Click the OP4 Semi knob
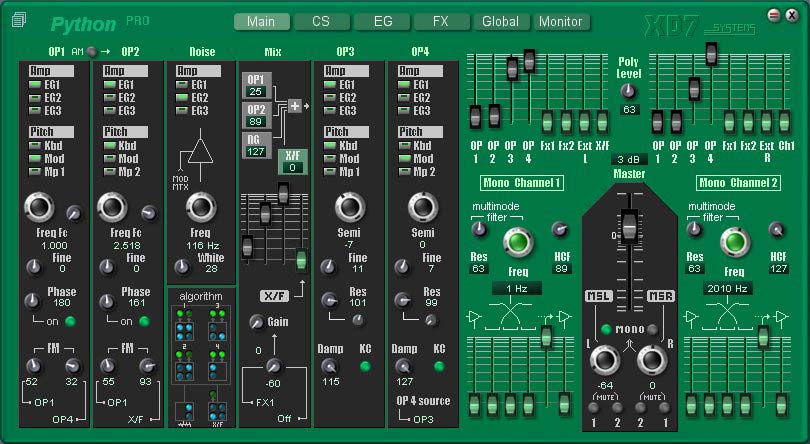The width and height of the screenshot is (810, 444). 423,207
